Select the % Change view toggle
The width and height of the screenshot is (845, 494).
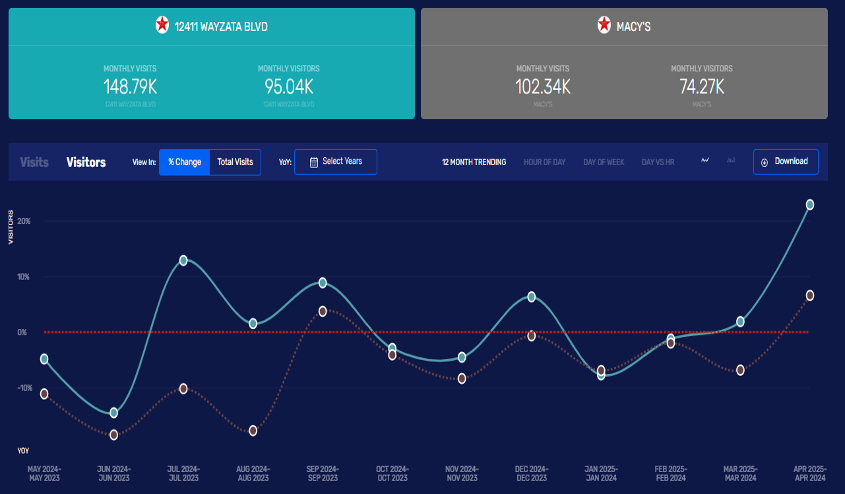point(184,162)
